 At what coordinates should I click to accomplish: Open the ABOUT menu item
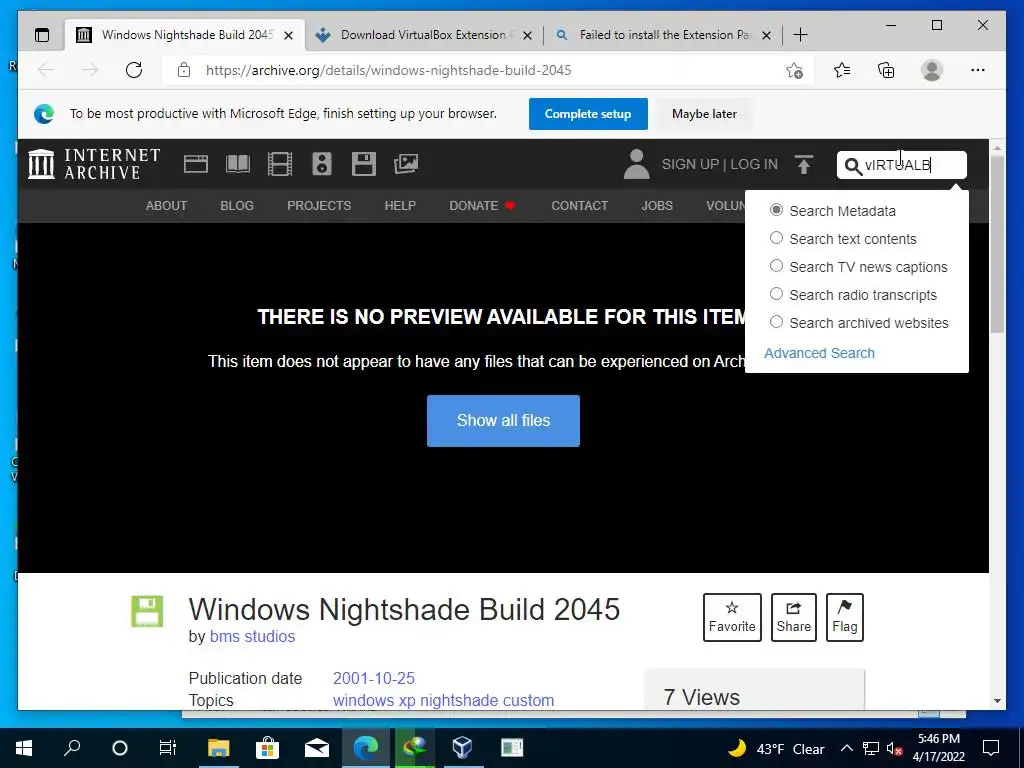coord(166,206)
